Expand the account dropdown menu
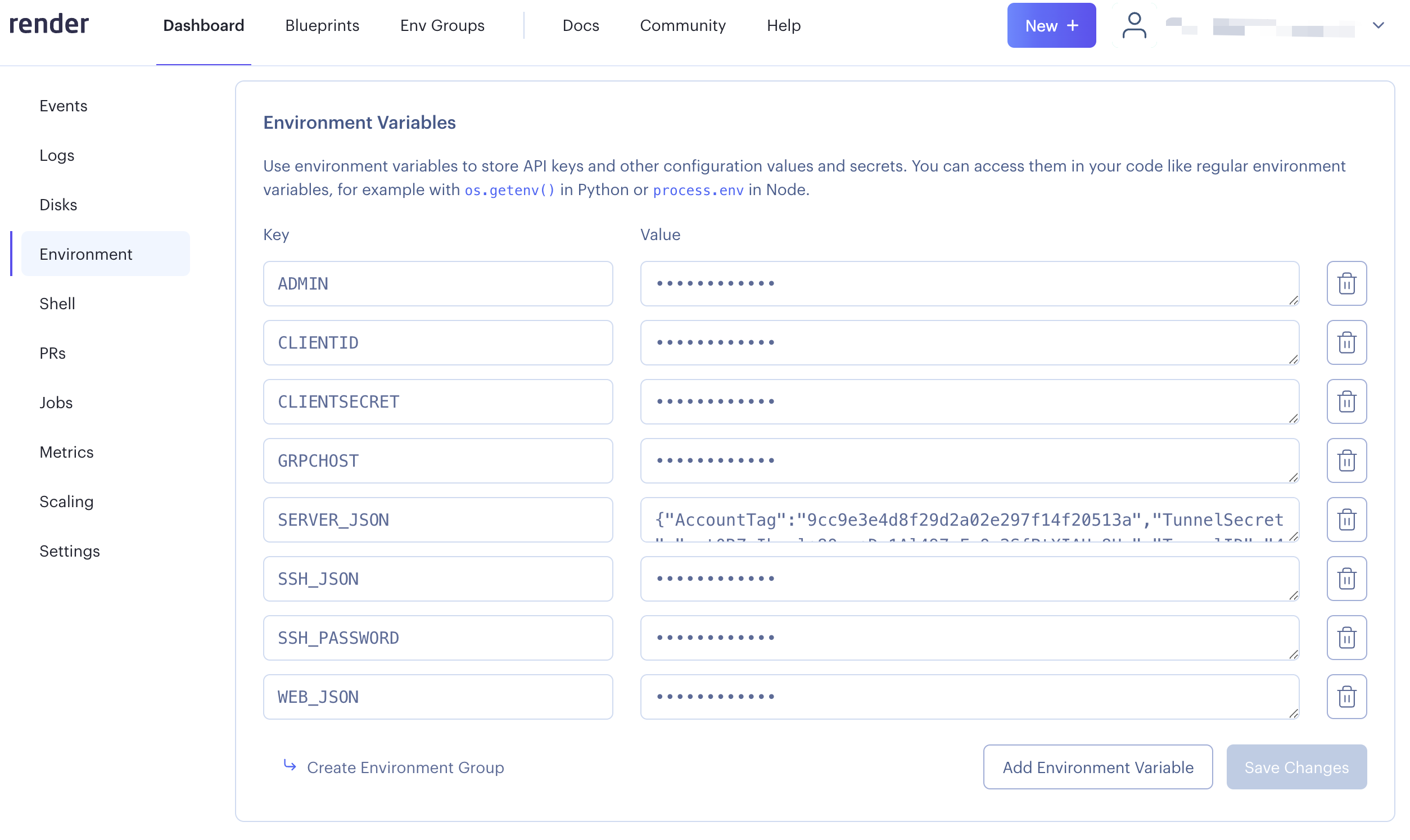 point(1379,25)
